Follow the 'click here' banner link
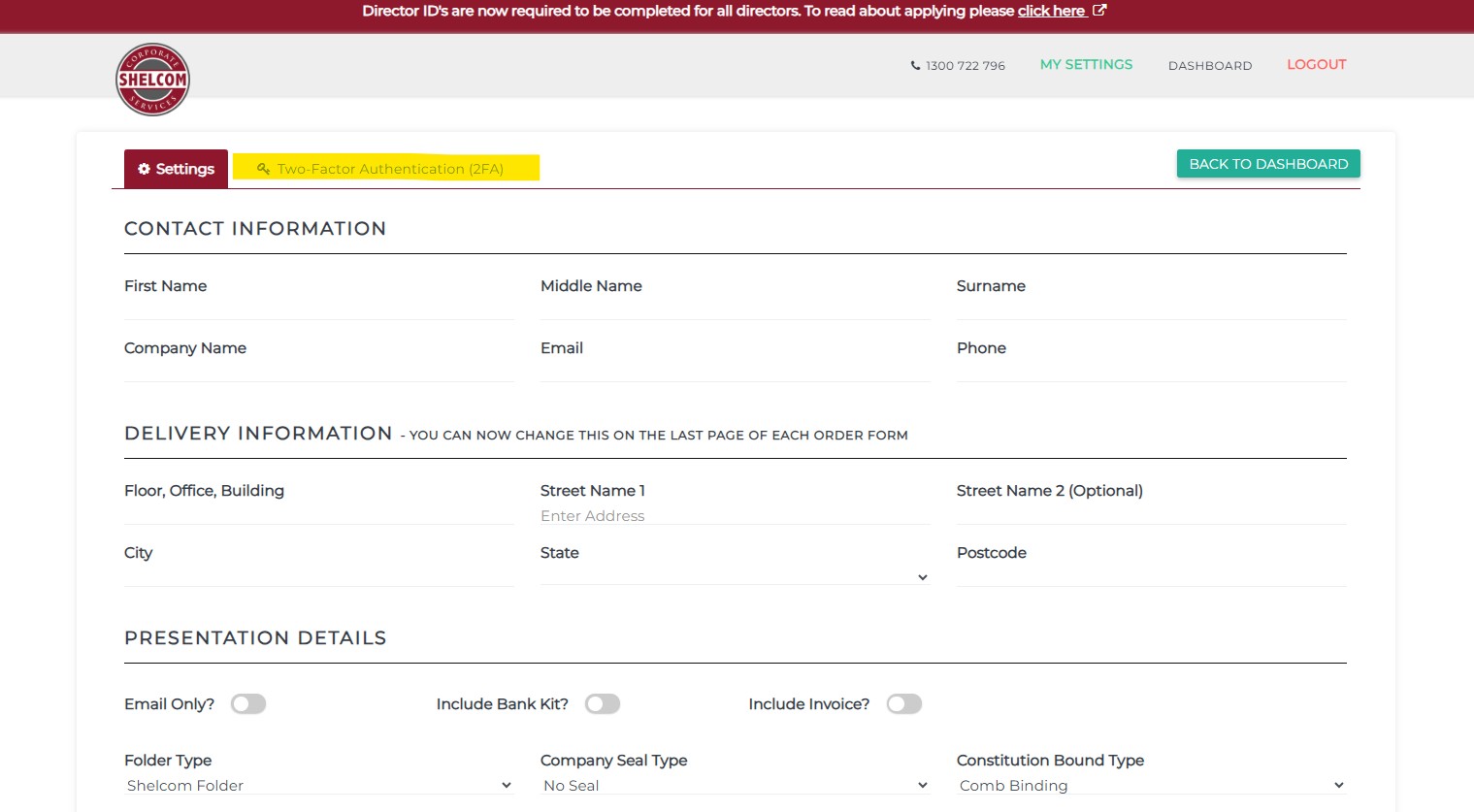The image size is (1474, 812). (x=1051, y=11)
